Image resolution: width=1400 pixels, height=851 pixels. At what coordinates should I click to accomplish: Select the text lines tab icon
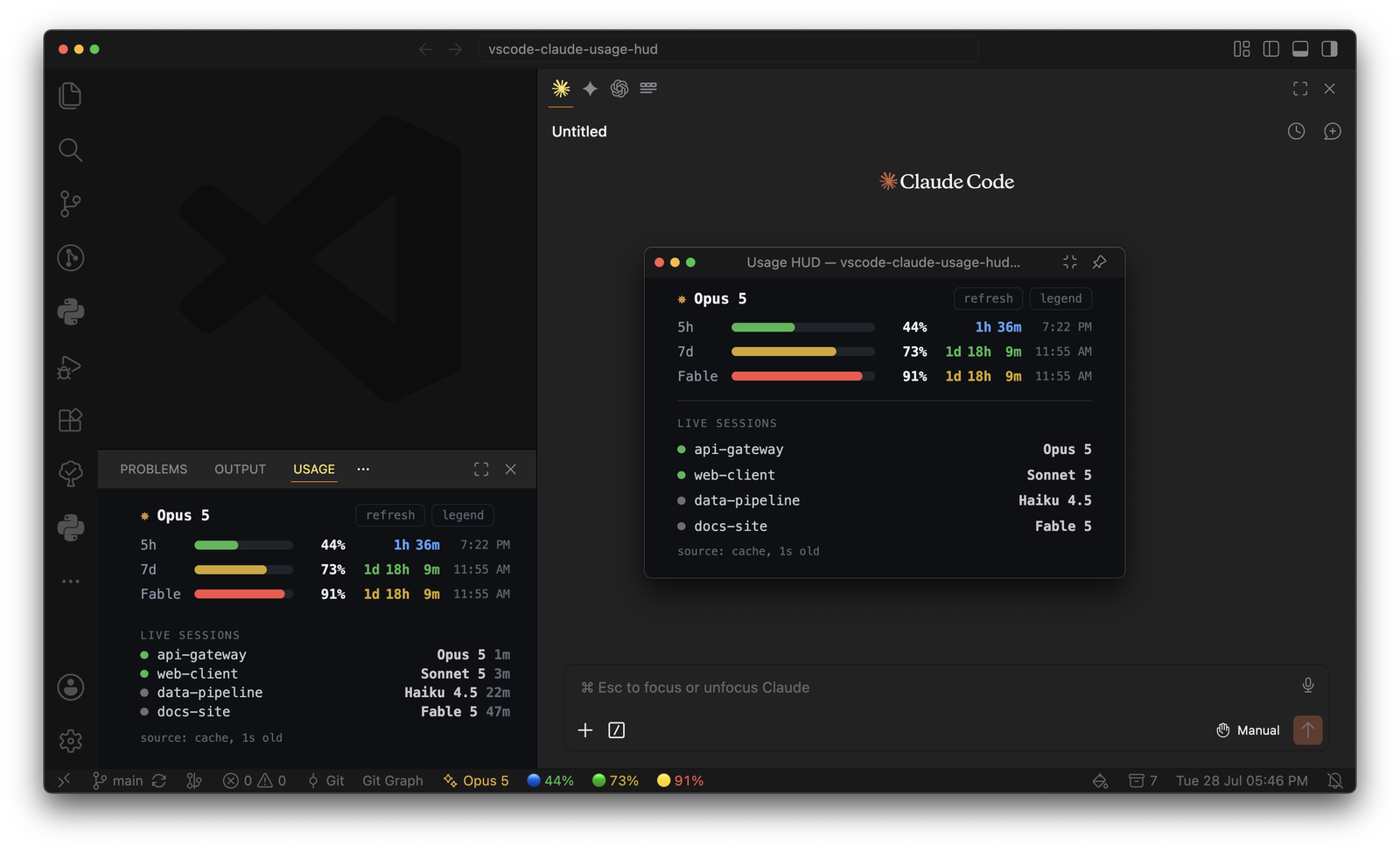point(648,87)
